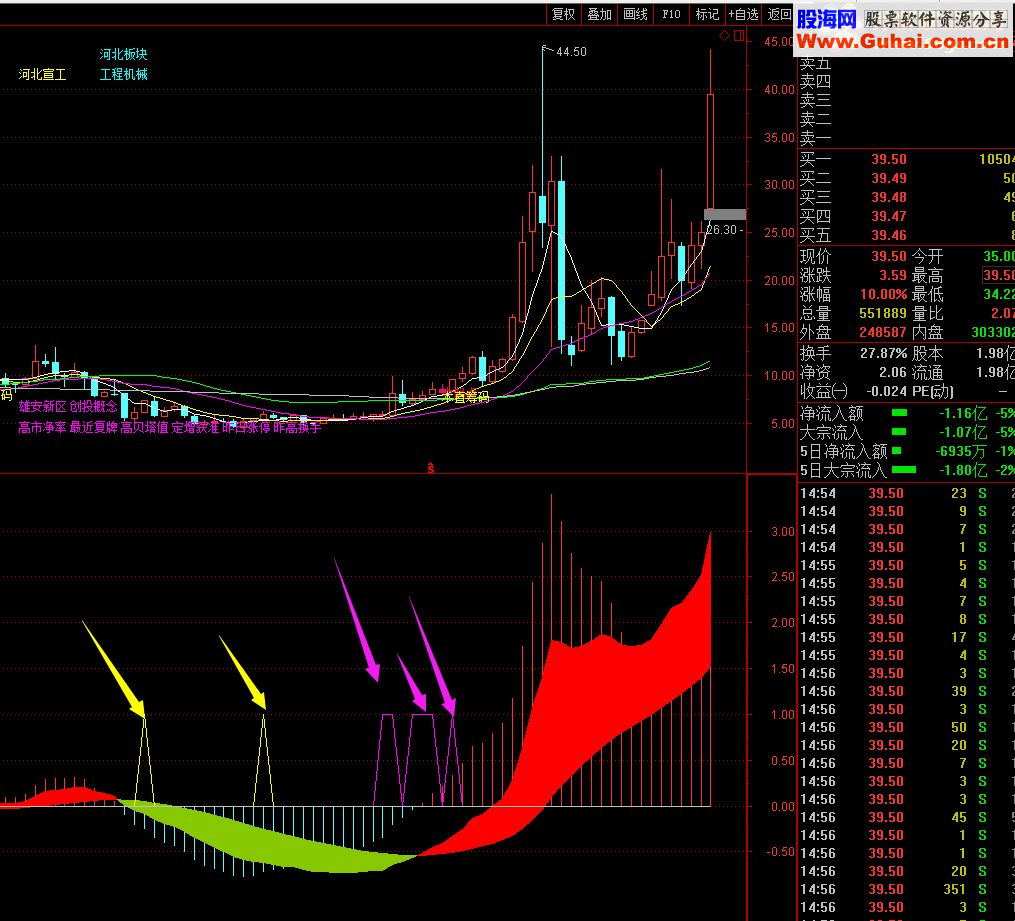Click the 大宗流入 value -1.07亿
Image resolution: width=1015 pixels, height=921 pixels.
963,432
